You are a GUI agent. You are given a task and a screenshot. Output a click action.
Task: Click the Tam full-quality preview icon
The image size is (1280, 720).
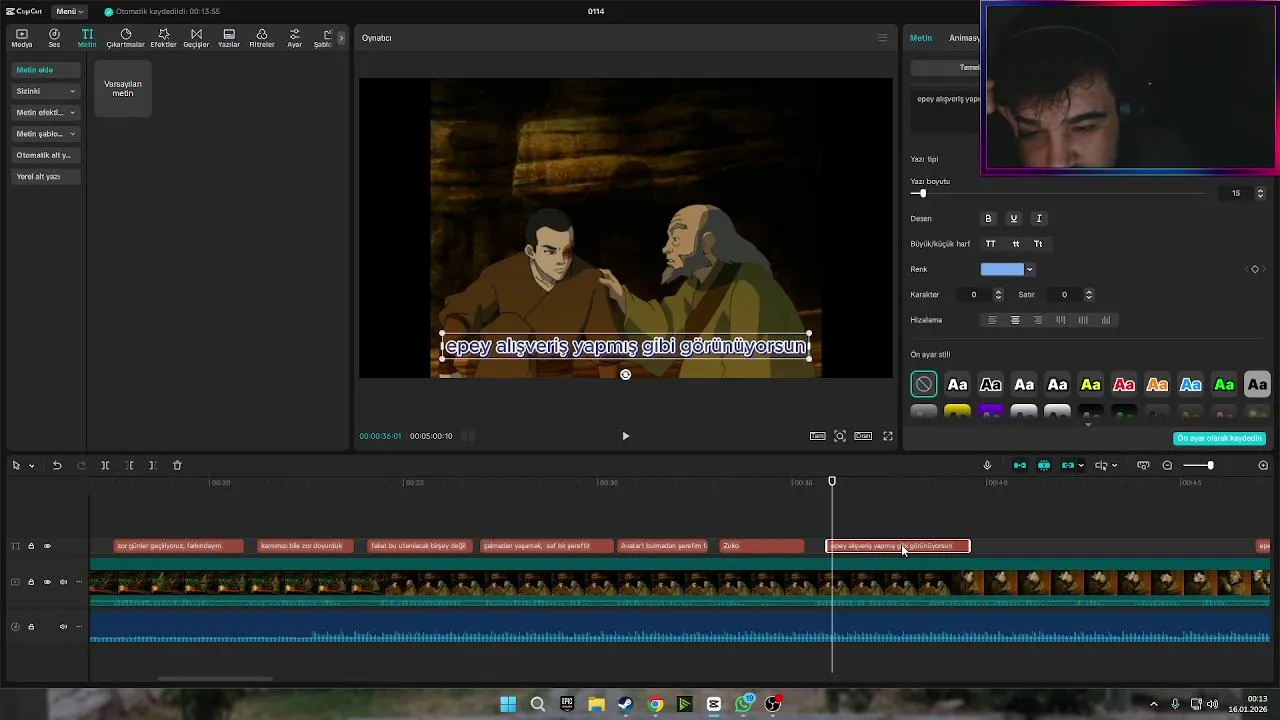pos(818,436)
